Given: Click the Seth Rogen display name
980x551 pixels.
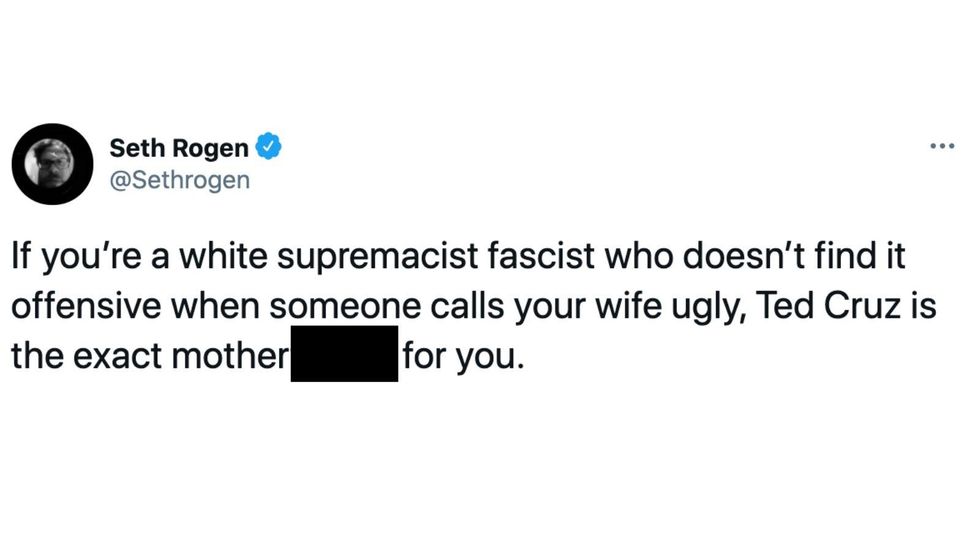Looking at the screenshot, I should click(179, 148).
